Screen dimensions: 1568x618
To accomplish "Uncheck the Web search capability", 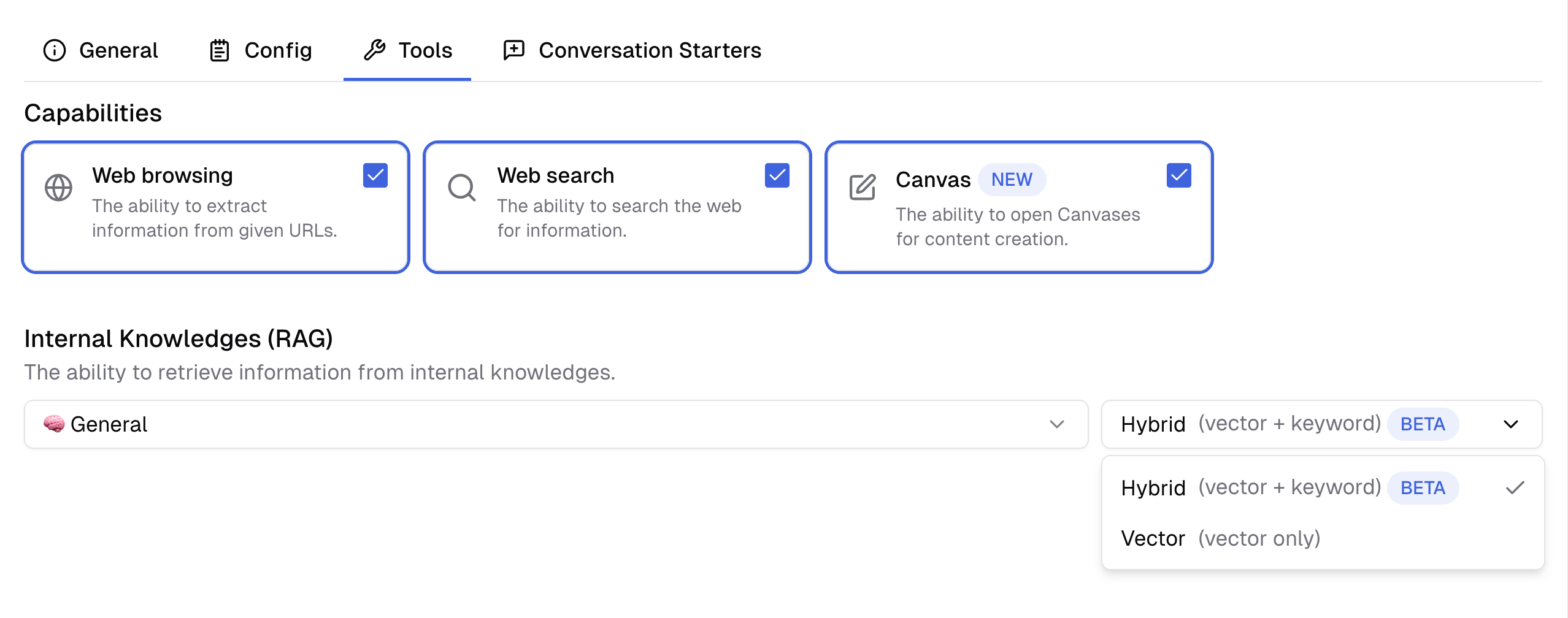I will tap(777, 175).
